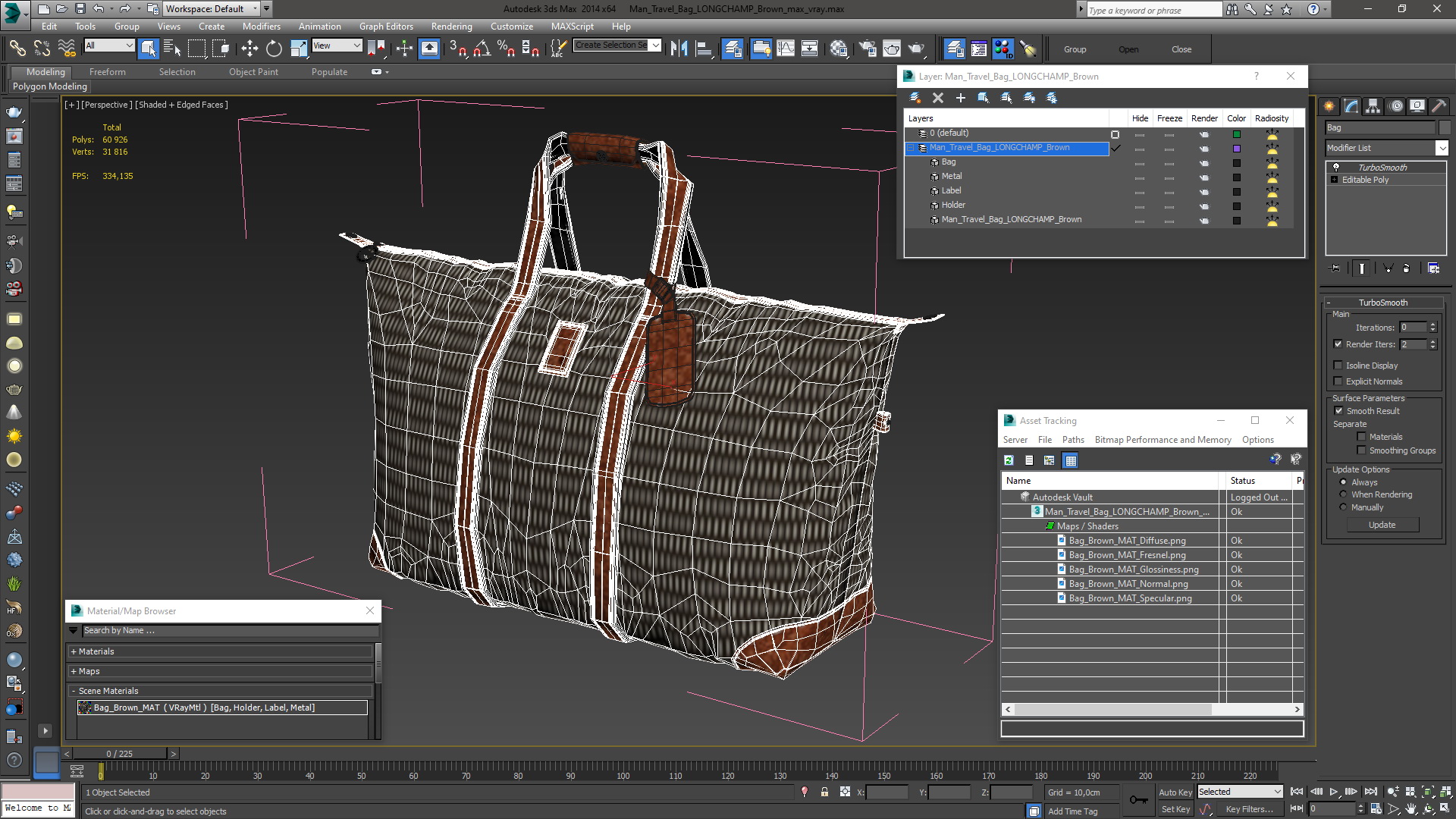The width and height of the screenshot is (1456, 819).
Task: Choose the Select and Uniform Scale tool
Action: [x=299, y=49]
